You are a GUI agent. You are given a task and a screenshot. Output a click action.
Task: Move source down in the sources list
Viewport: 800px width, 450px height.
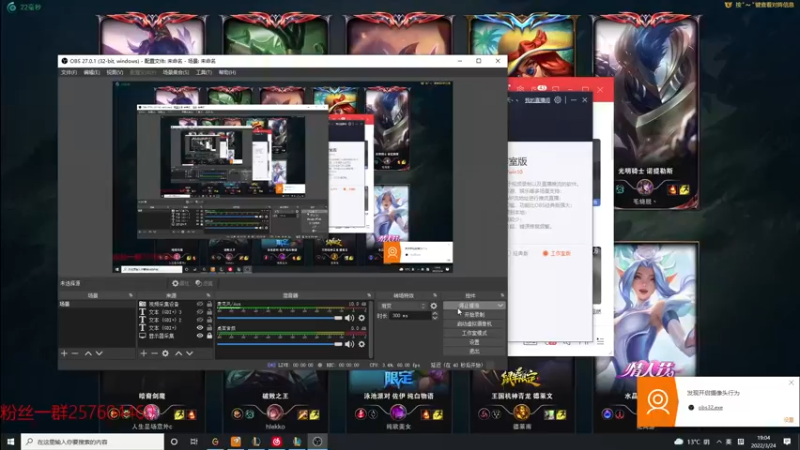coord(189,353)
